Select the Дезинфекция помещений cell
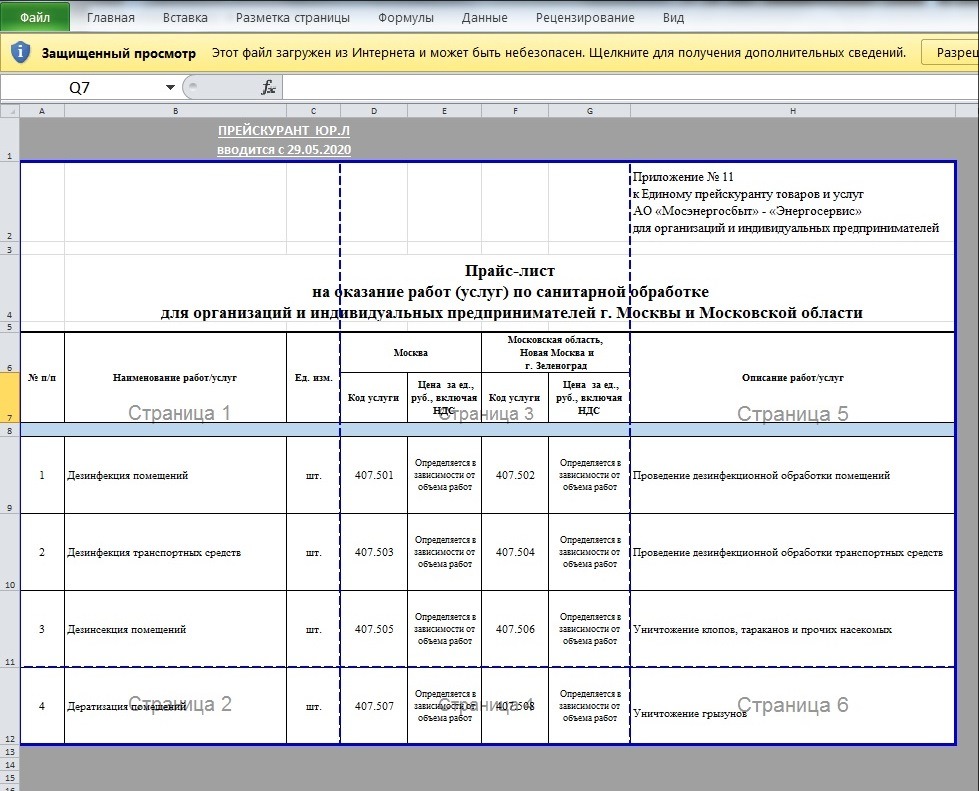979x791 pixels. tap(175, 475)
